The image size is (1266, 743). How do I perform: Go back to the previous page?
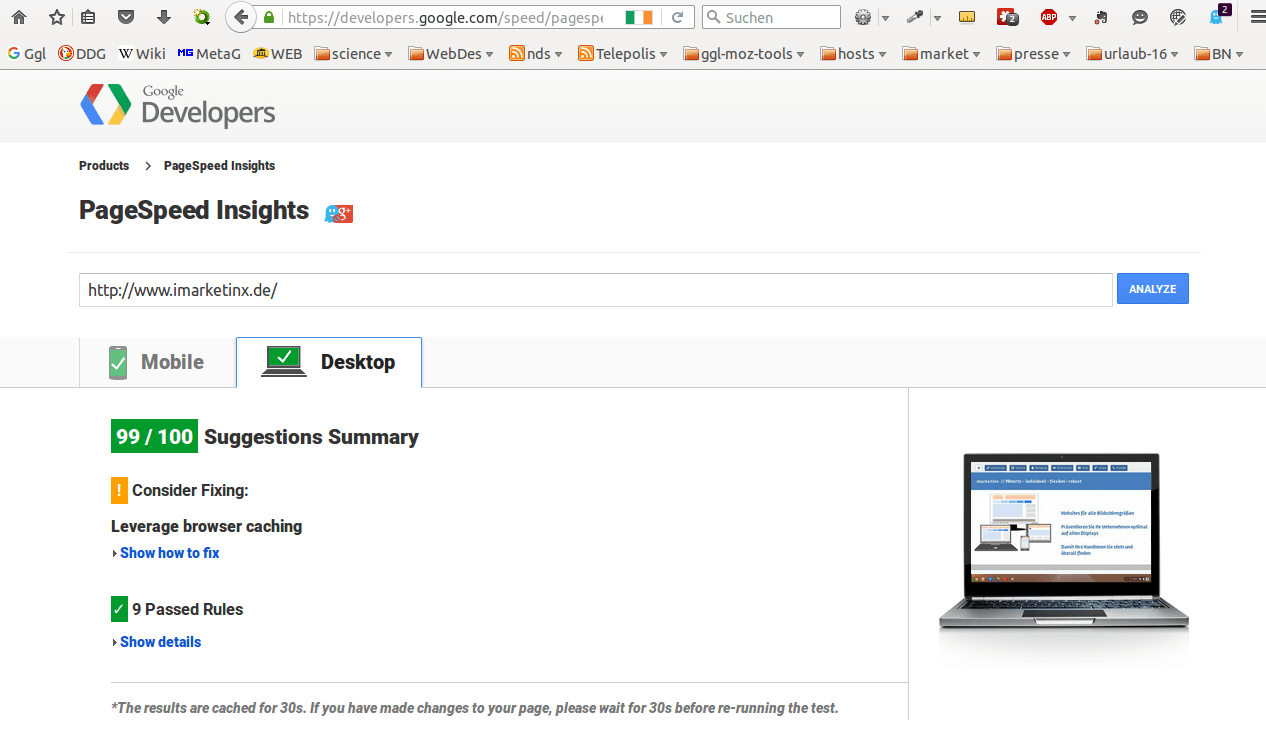[239, 17]
